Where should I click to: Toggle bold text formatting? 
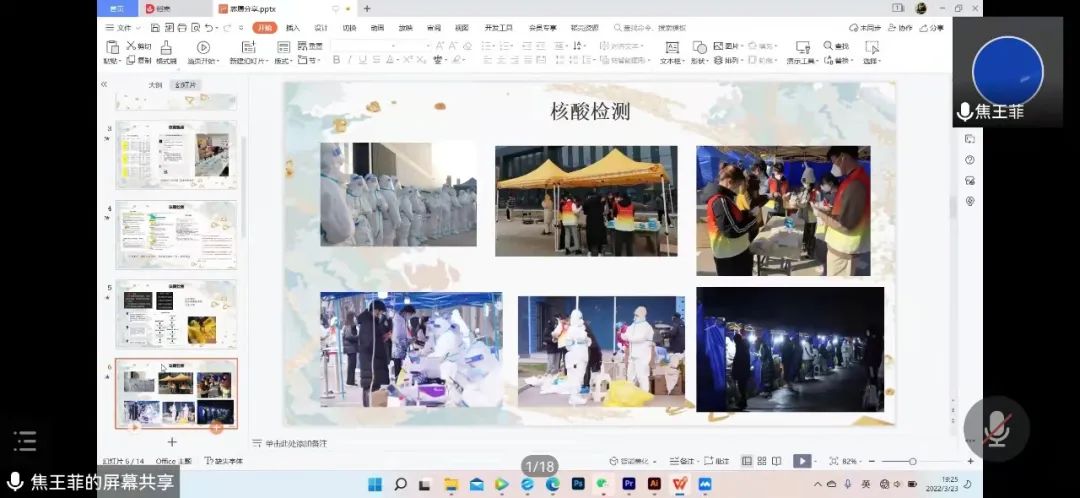(336, 60)
